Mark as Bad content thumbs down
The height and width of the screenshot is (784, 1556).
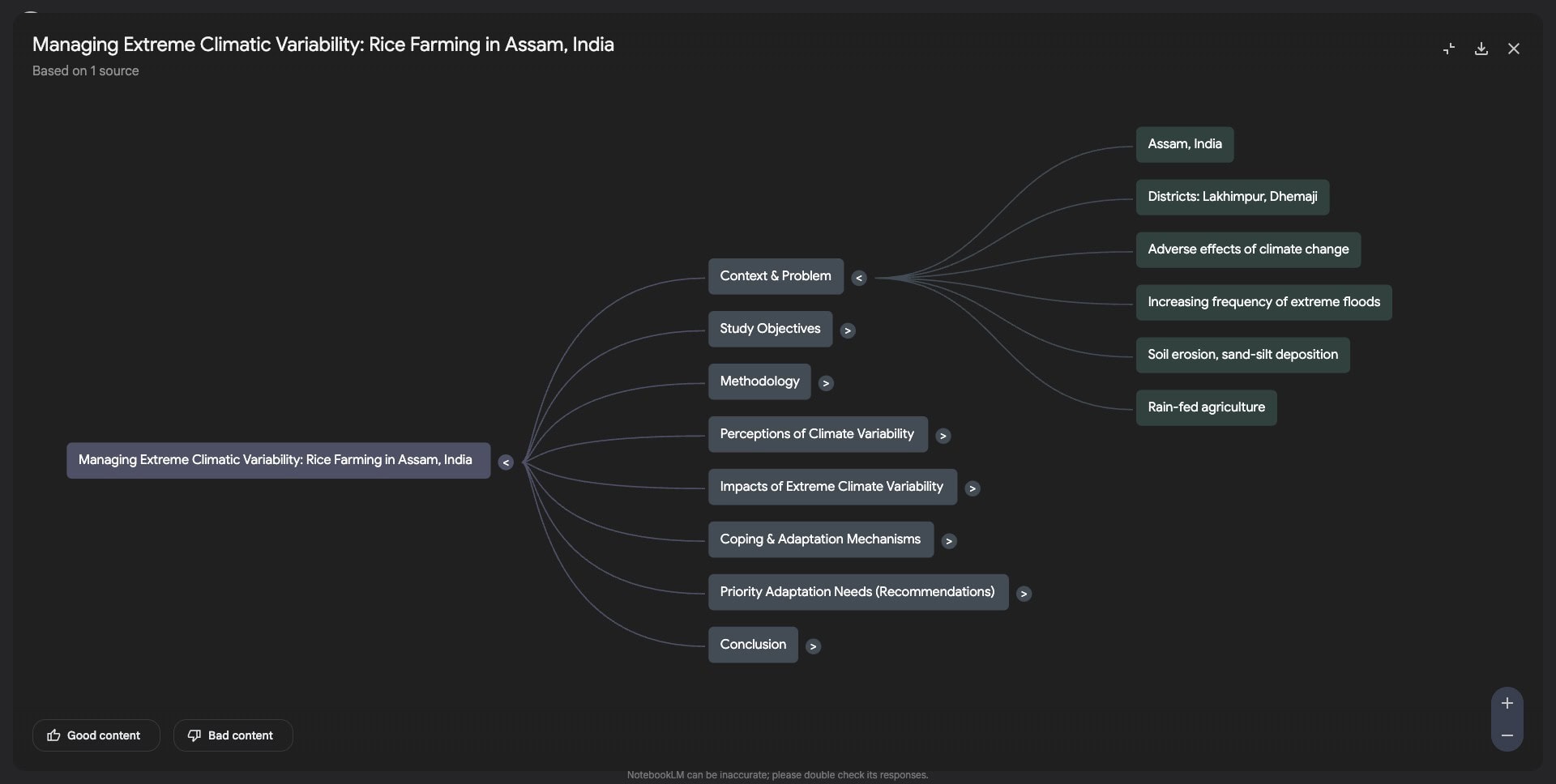click(x=233, y=735)
